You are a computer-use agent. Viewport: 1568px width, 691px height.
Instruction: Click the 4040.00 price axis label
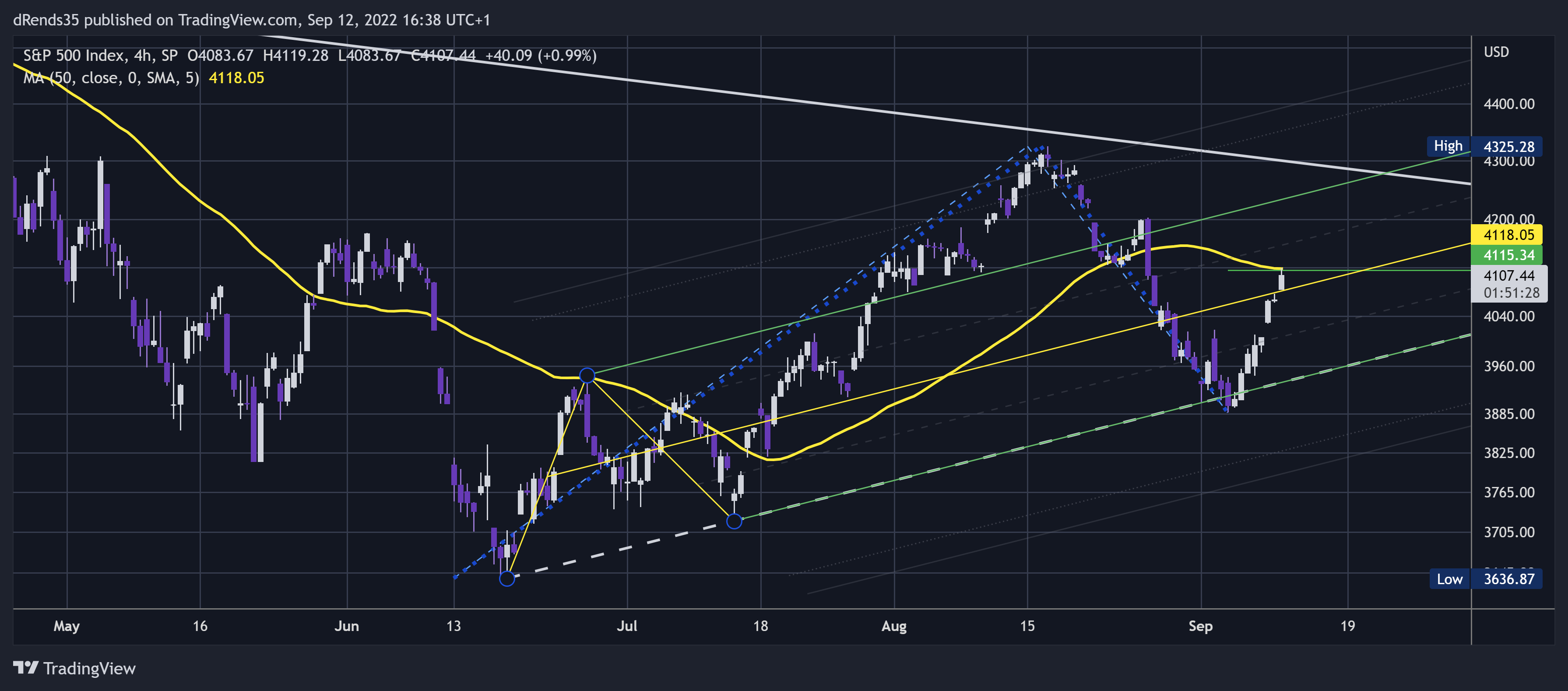point(1509,316)
